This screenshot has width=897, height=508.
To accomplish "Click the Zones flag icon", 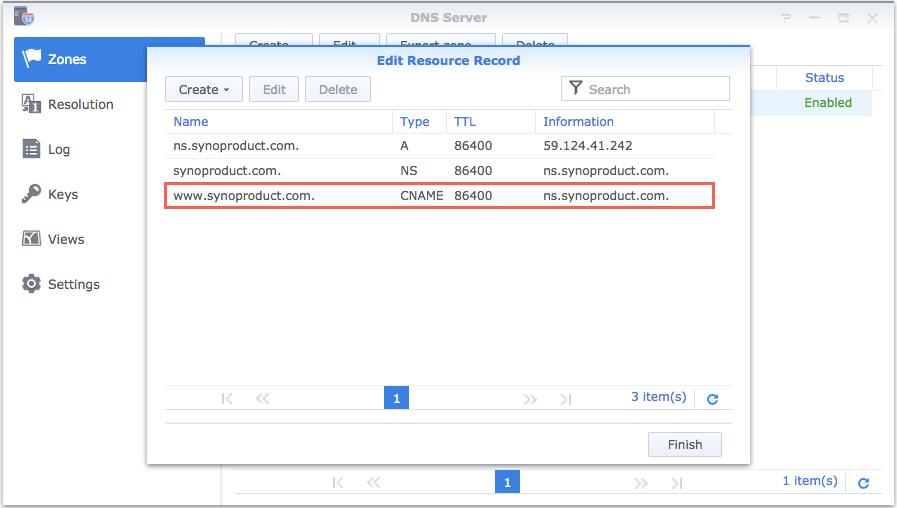I will pos(31,58).
